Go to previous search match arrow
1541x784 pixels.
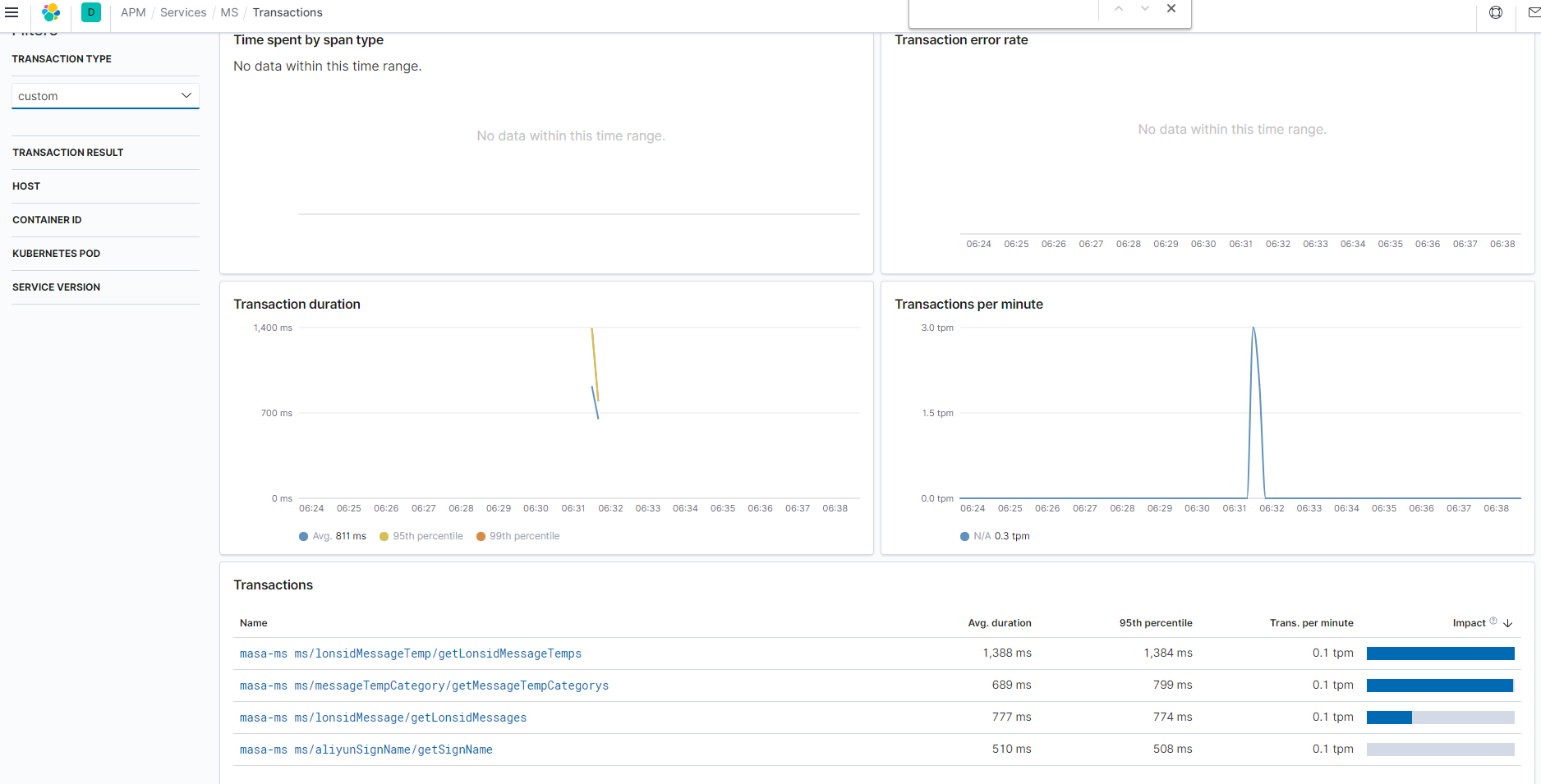1119,9
